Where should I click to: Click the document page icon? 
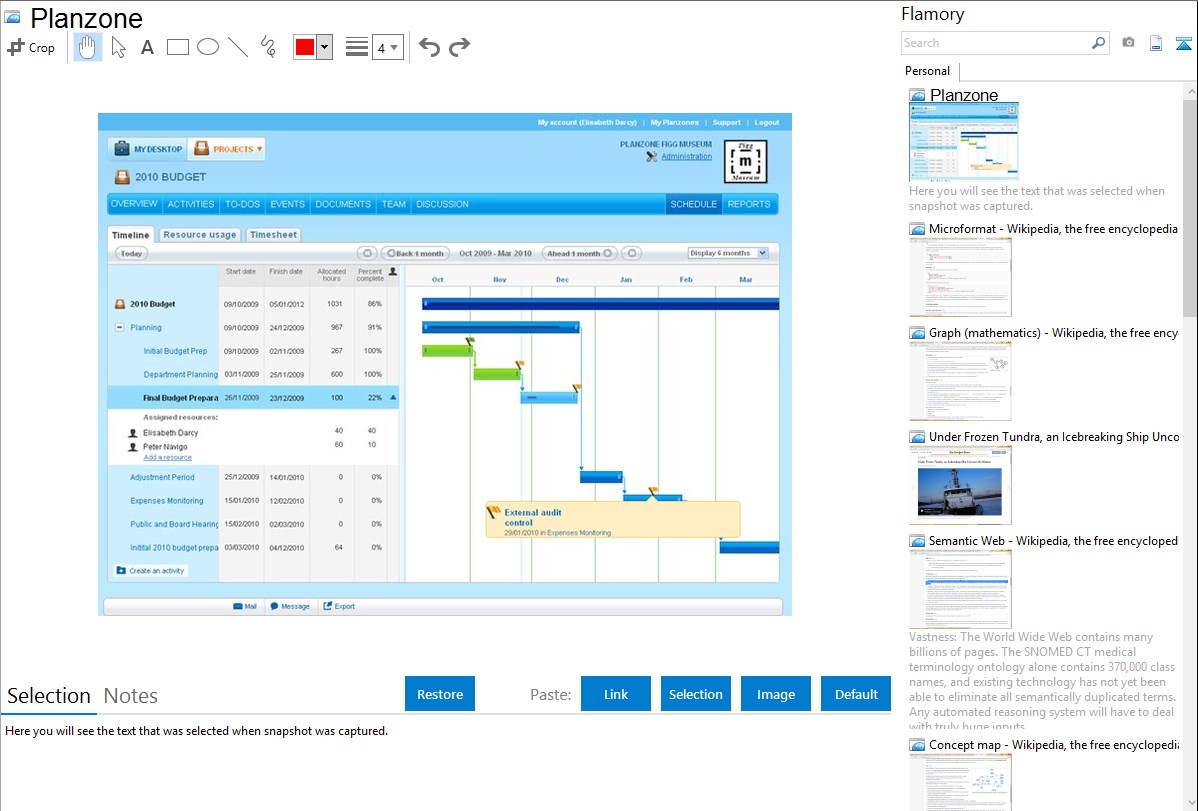point(1156,44)
